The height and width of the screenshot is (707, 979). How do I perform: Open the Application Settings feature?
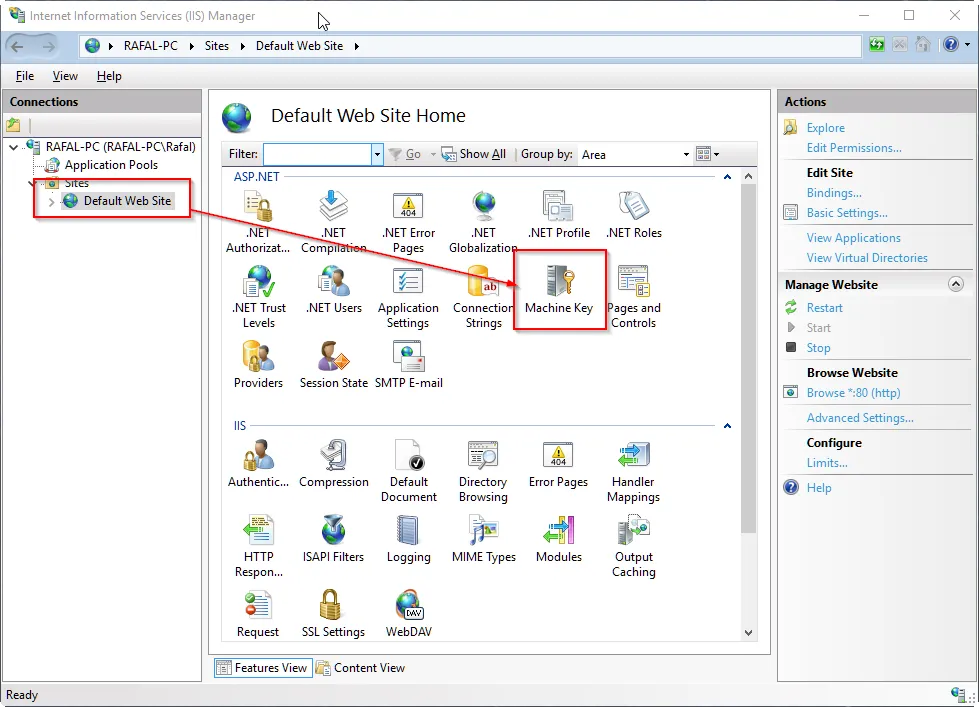(x=408, y=297)
